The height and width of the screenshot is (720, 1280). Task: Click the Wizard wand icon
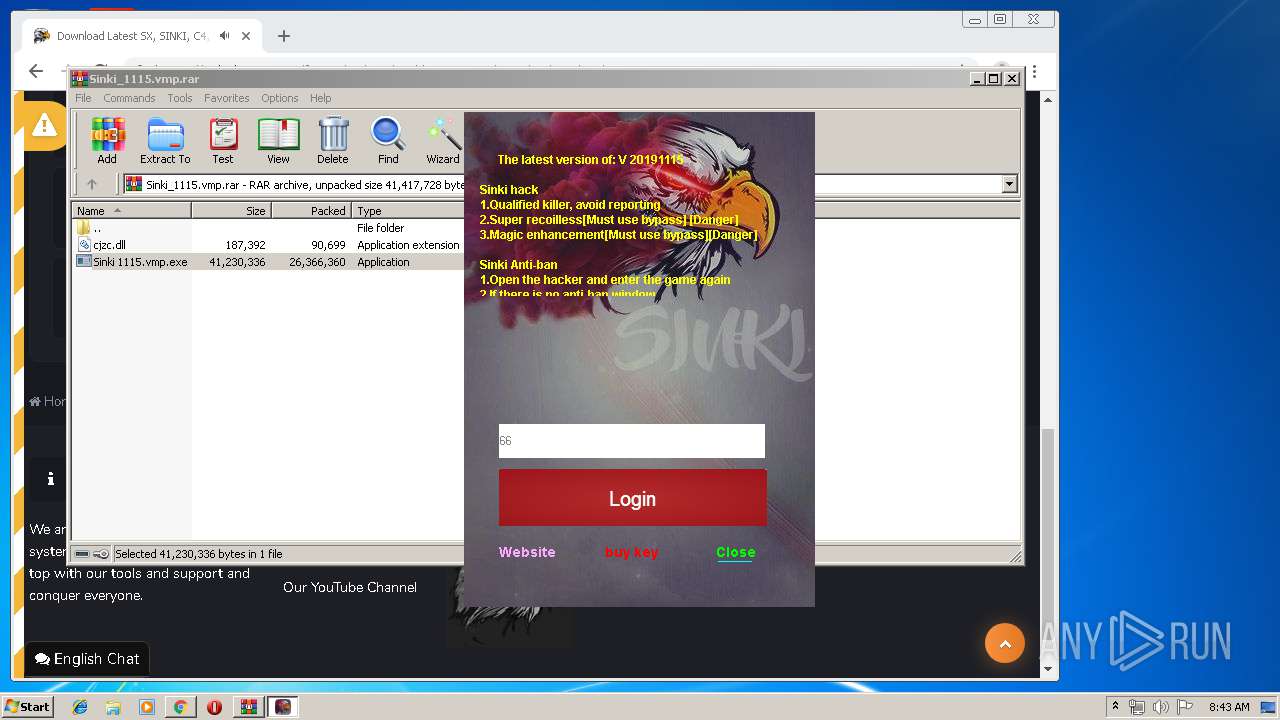click(443, 141)
